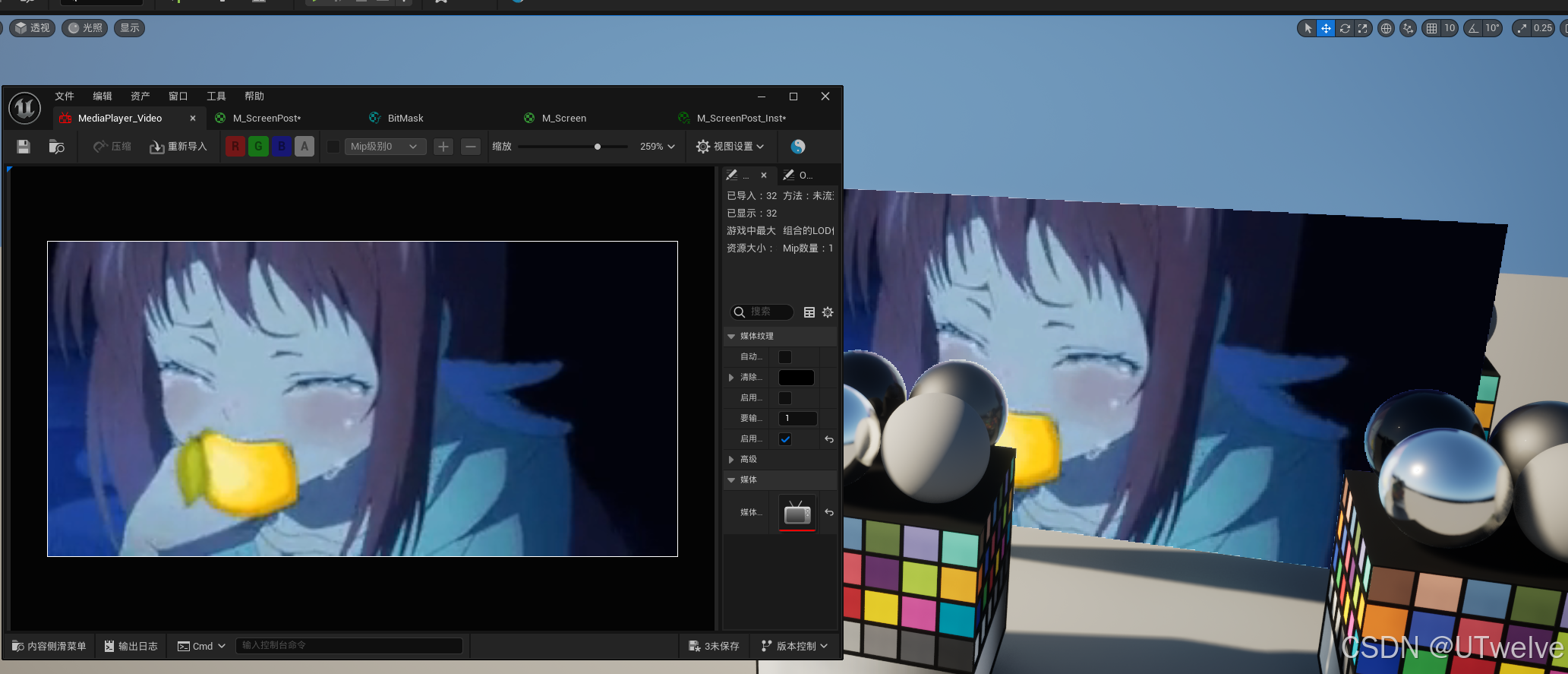
Task: Open the 编辑 menu
Action: (x=103, y=97)
